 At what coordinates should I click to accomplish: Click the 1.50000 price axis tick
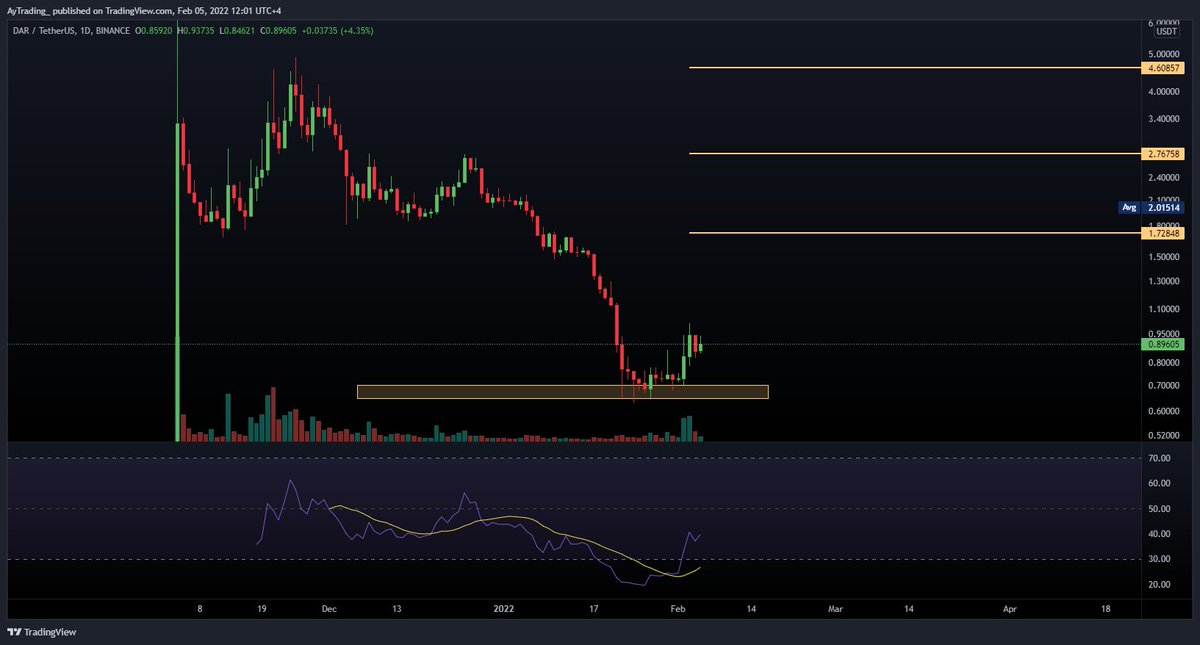tap(1164, 257)
